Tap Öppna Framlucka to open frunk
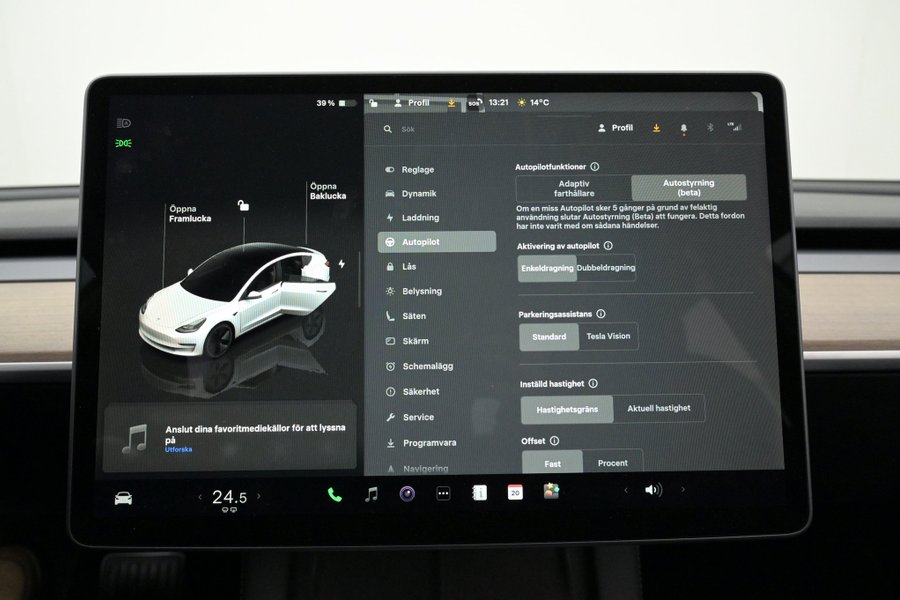The height and width of the screenshot is (600, 900). click(189, 214)
